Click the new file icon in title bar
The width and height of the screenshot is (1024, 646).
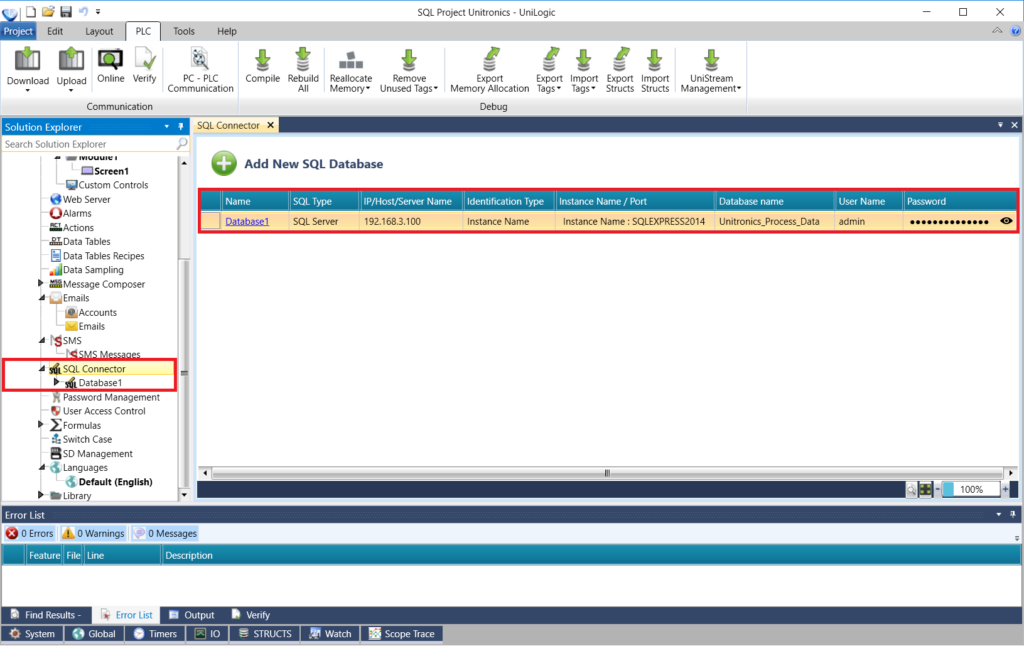[31, 11]
